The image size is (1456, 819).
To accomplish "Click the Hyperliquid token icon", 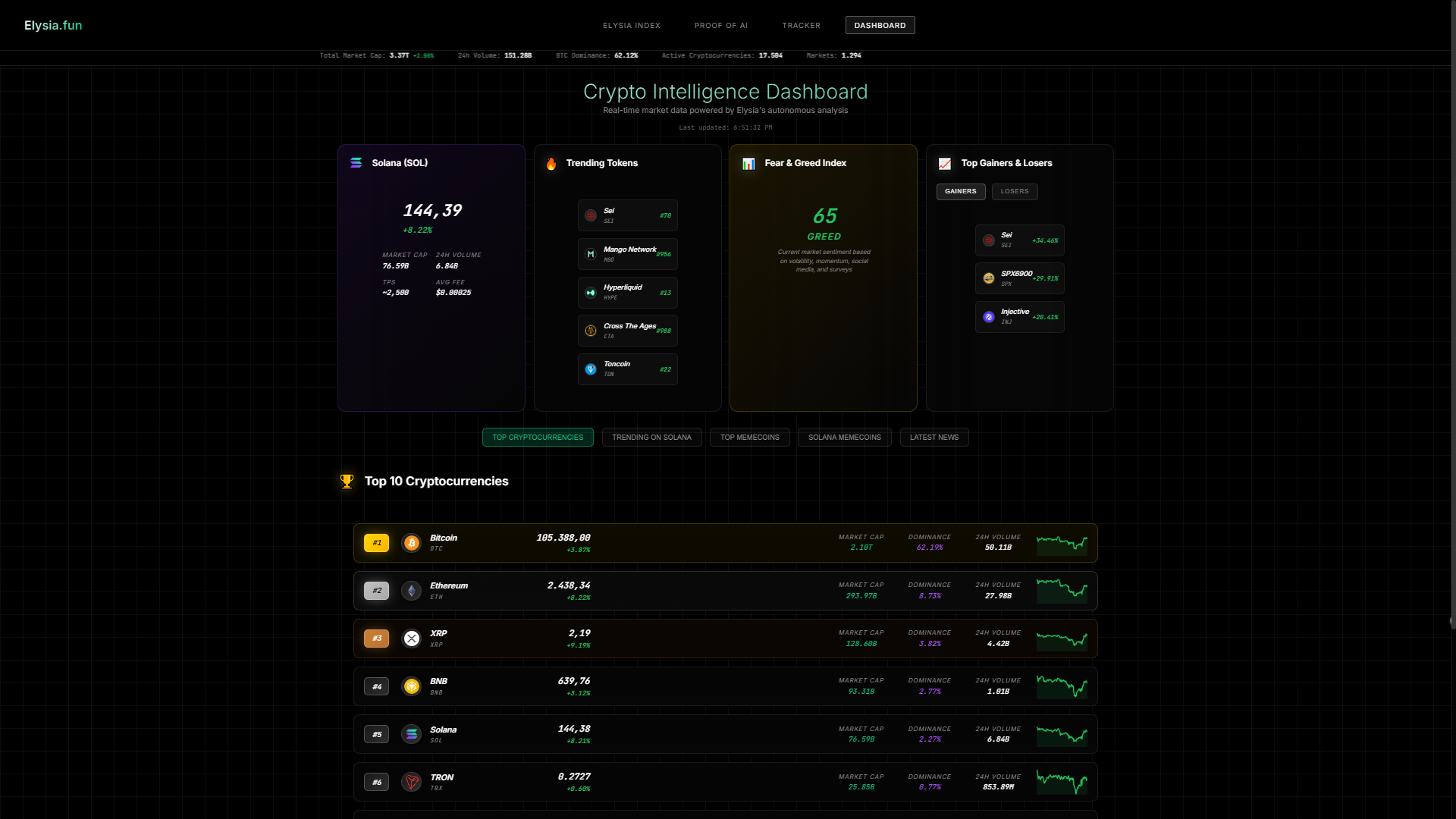I will pyautogui.click(x=591, y=292).
